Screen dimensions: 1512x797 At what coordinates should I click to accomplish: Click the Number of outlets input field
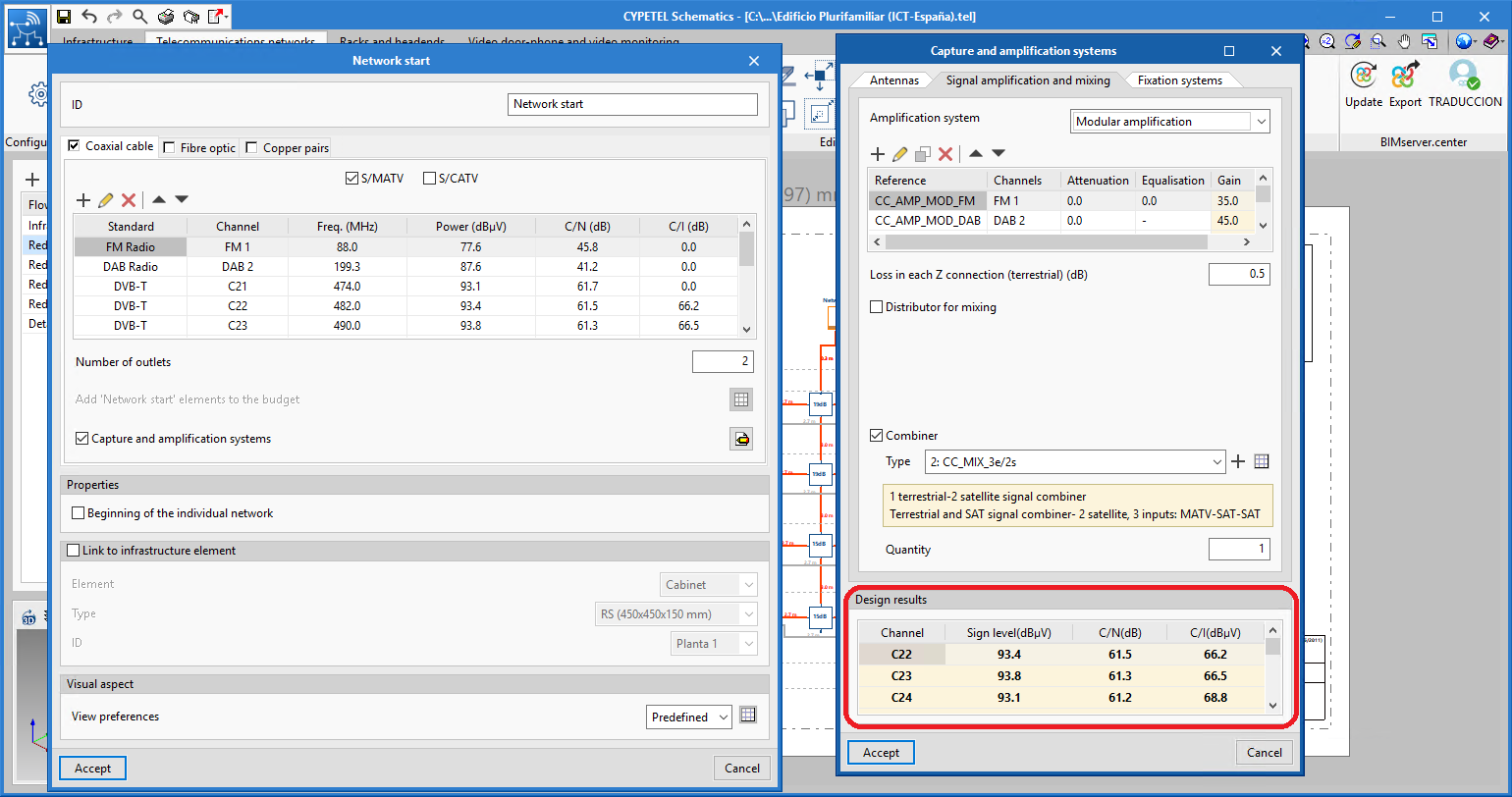pyautogui.click(x=723, y=361)
